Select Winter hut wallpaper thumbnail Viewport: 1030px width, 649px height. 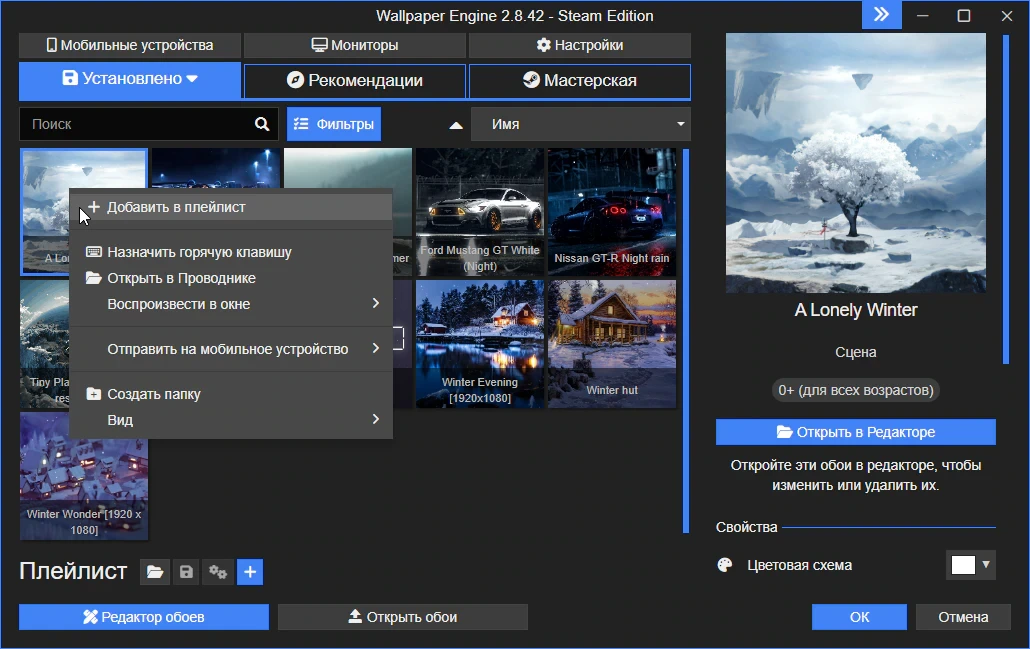point(612,344)
